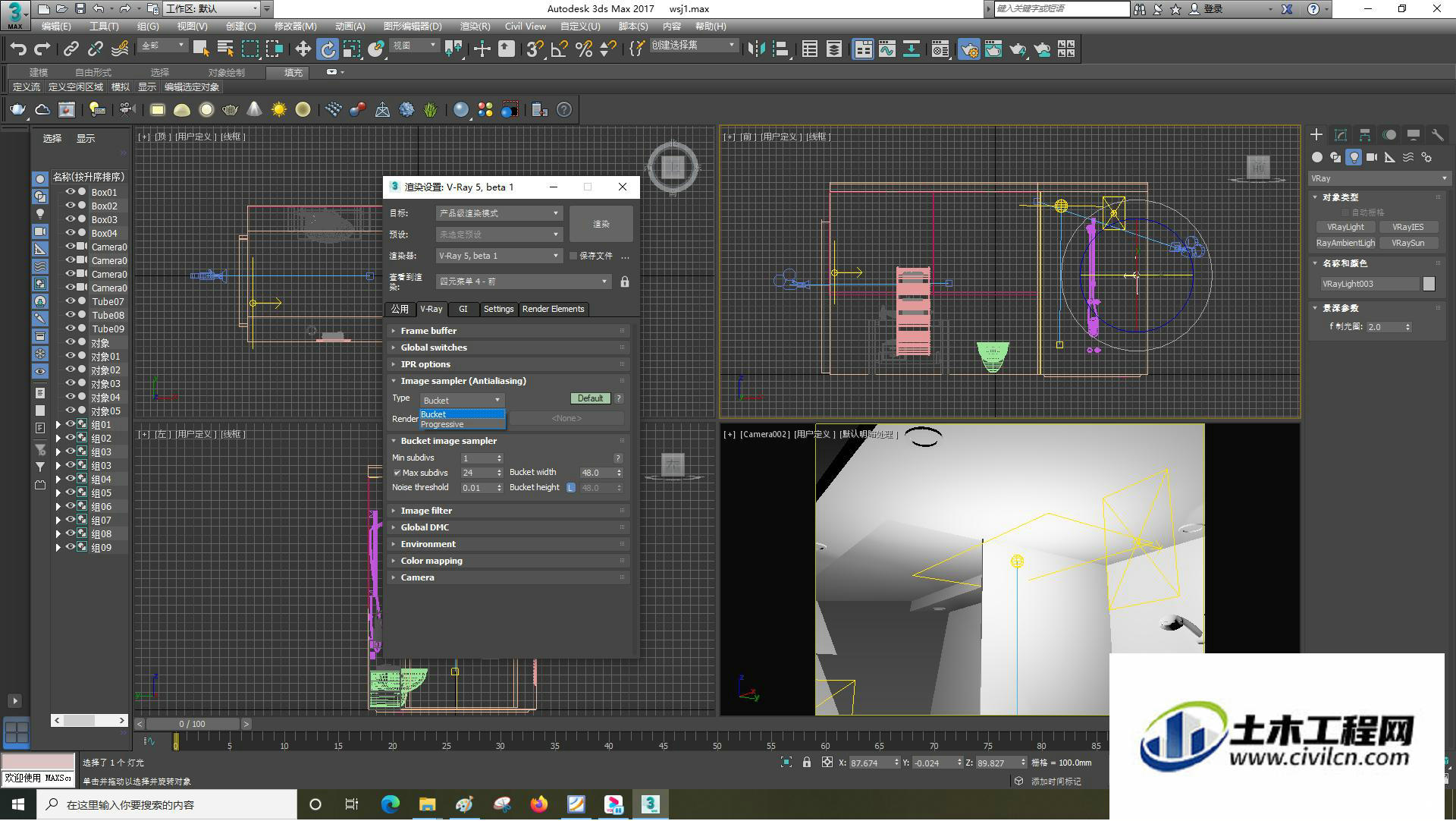Toggle Bucket height lock L button
This screenshot has width=1456, height=821.
[571, 488]
